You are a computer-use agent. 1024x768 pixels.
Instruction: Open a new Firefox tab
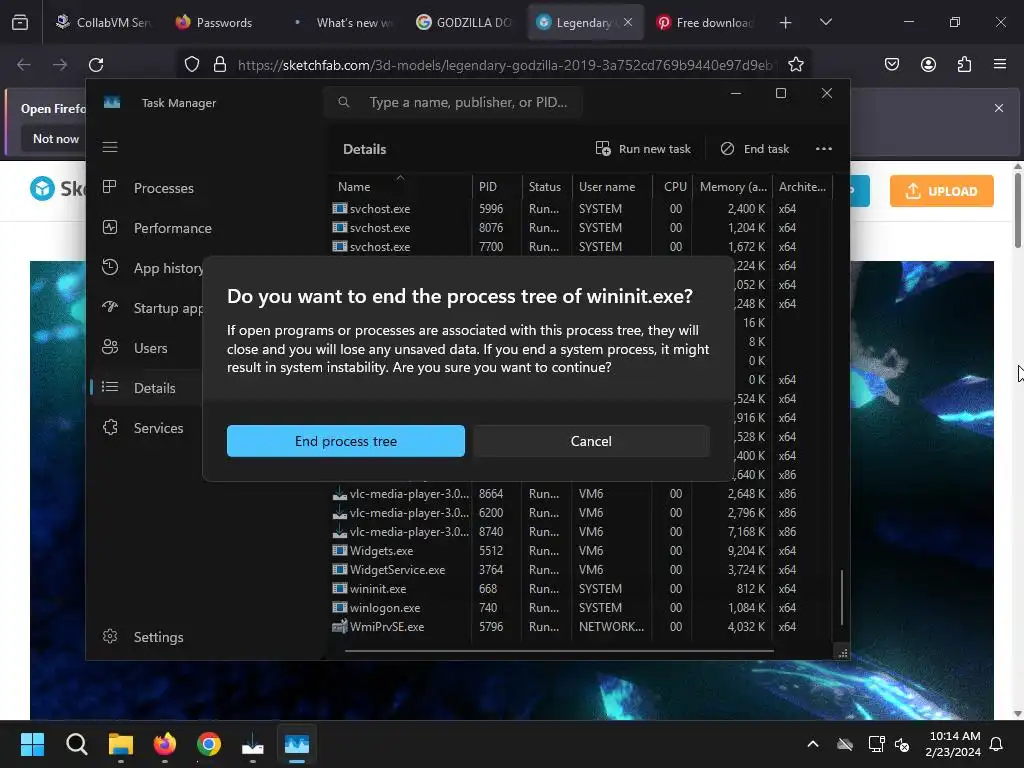point(786,23)
